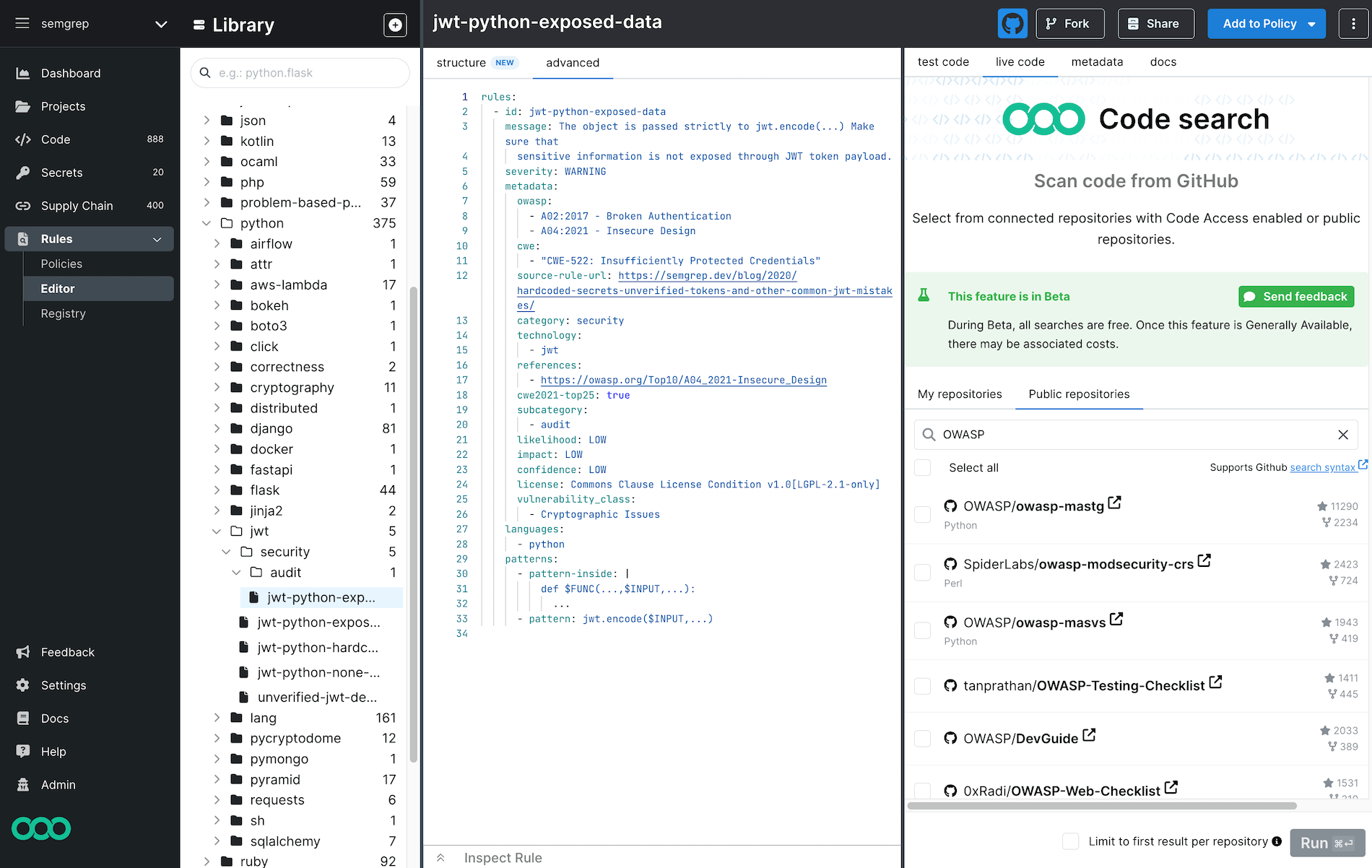Expand the django folder

(217, 428)
